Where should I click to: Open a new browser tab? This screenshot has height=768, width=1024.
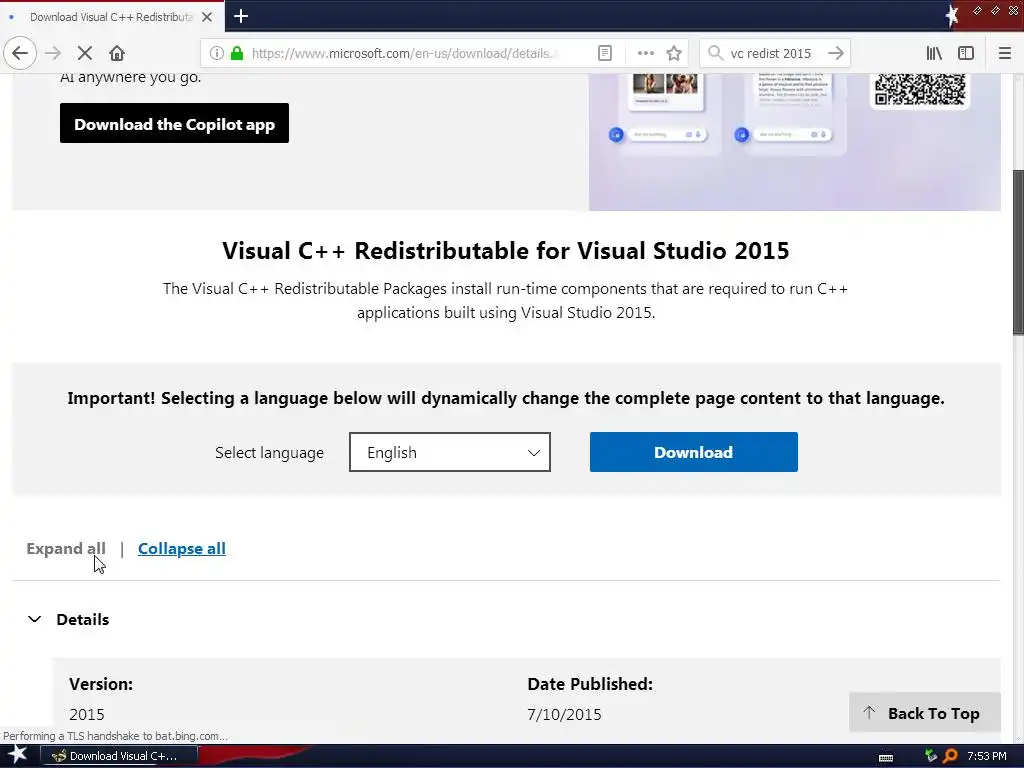point(240,16)
